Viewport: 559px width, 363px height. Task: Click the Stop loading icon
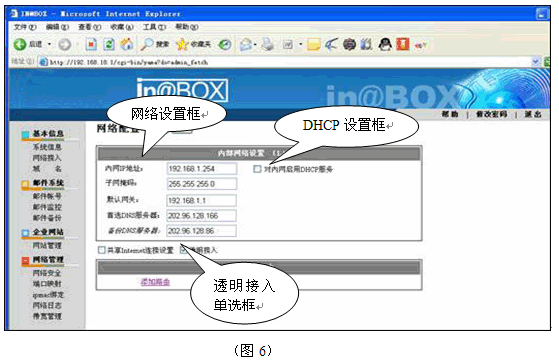pyautogui.click(x=91, y=45)
